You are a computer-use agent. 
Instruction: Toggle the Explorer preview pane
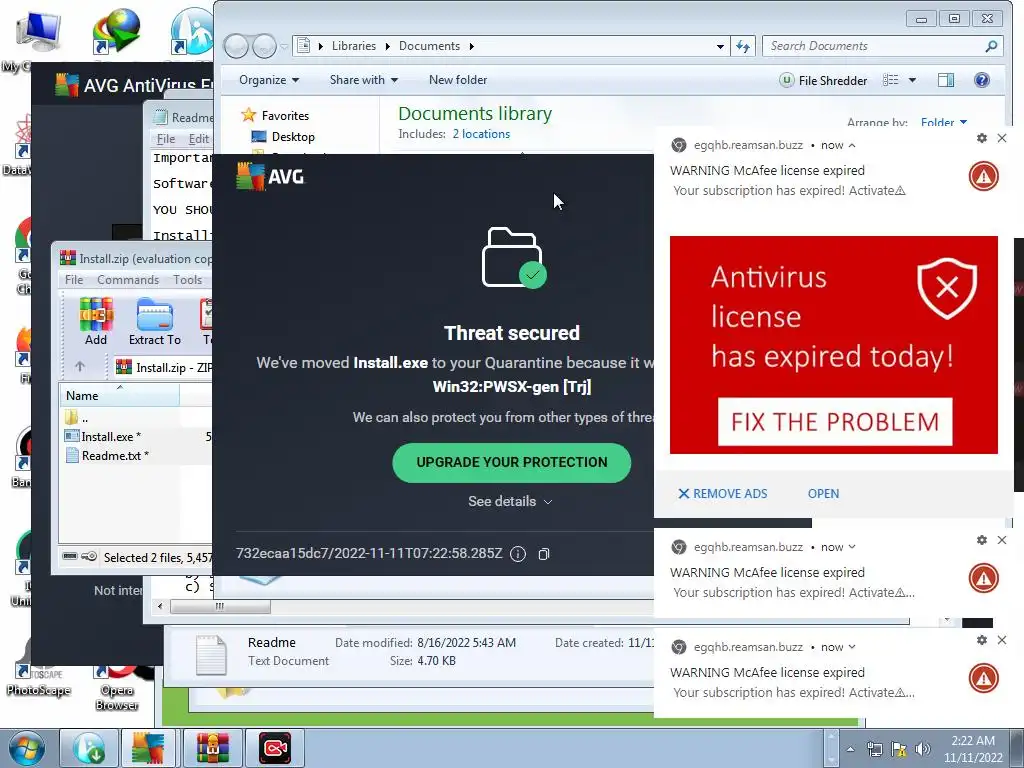[x=946, y=80]
